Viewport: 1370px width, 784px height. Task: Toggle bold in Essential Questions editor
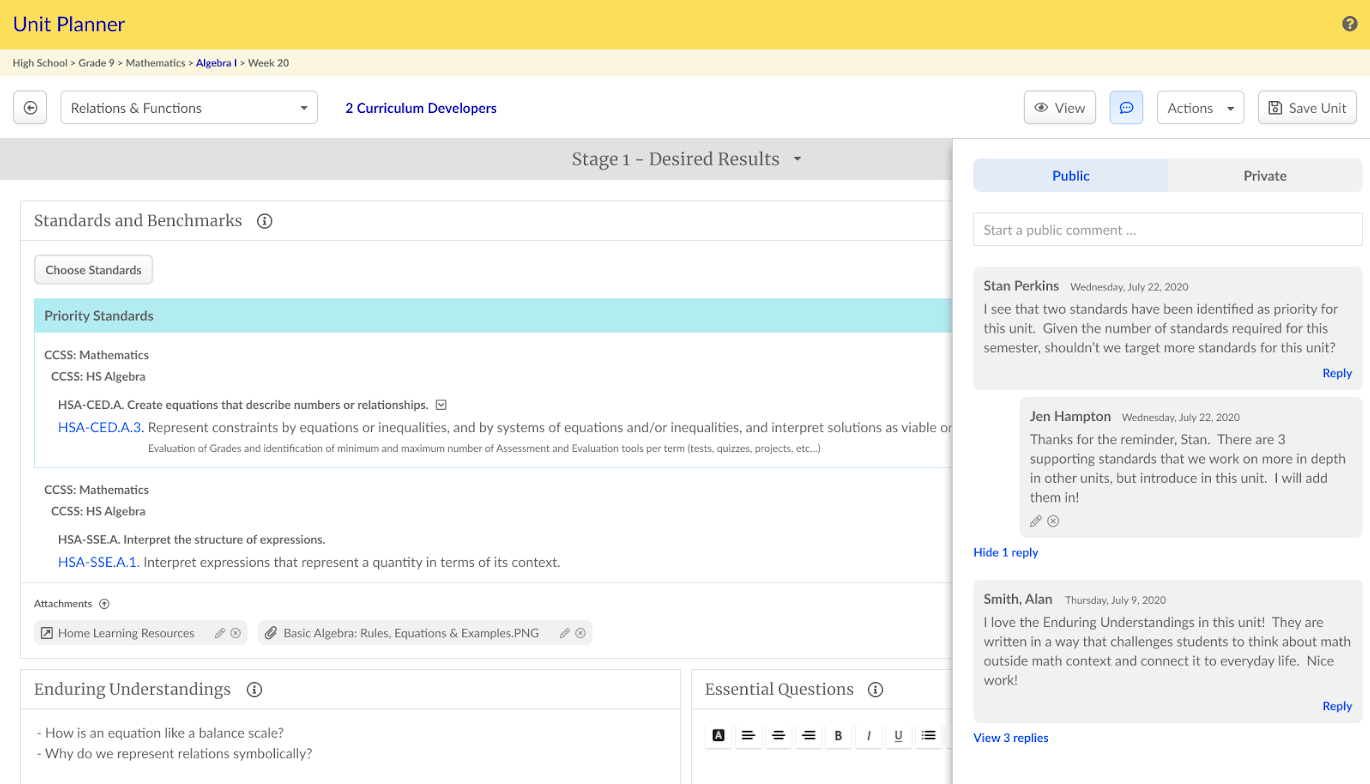coord(838,736)
